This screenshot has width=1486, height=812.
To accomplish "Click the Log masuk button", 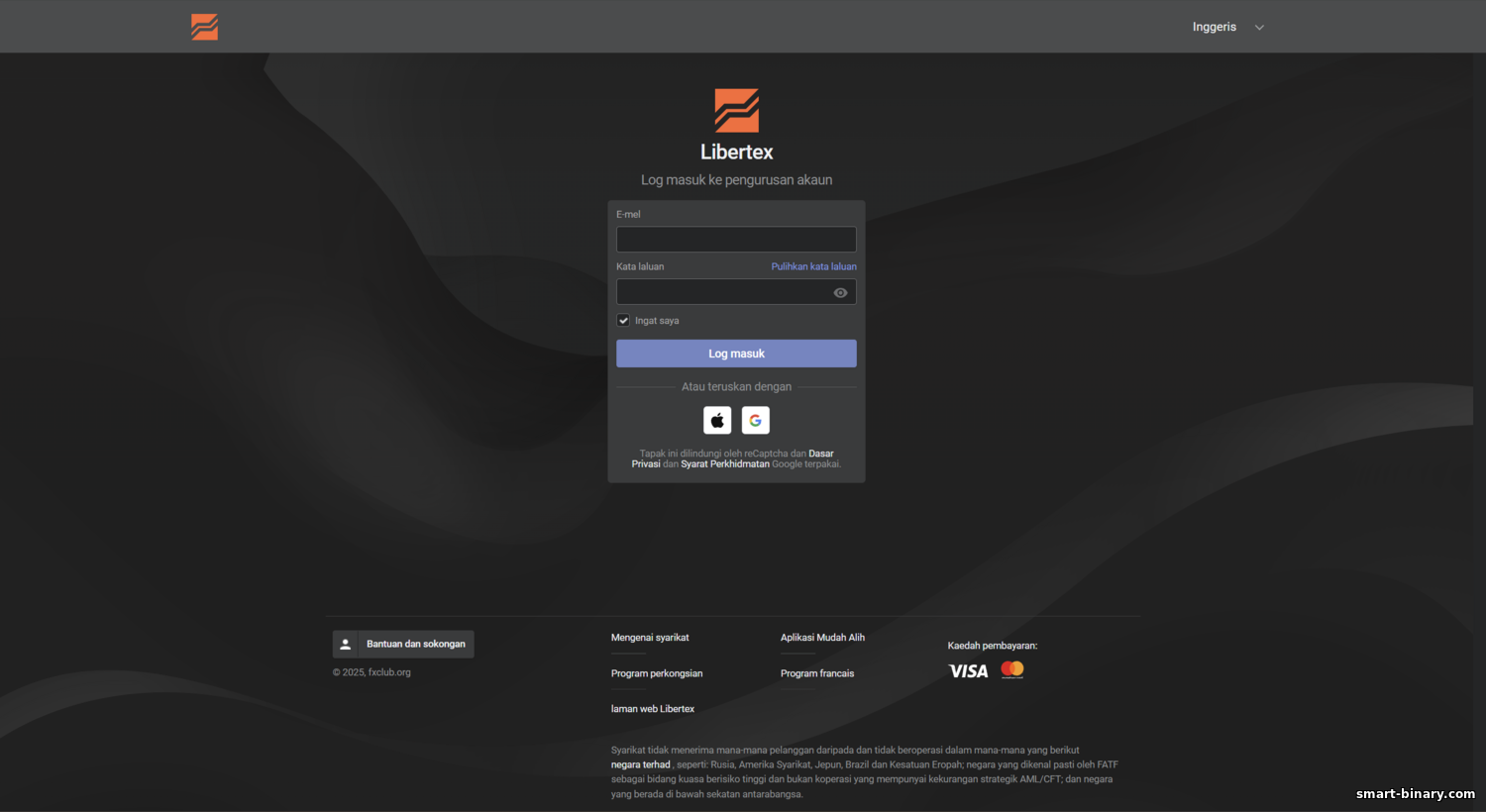I will point(736,354).
